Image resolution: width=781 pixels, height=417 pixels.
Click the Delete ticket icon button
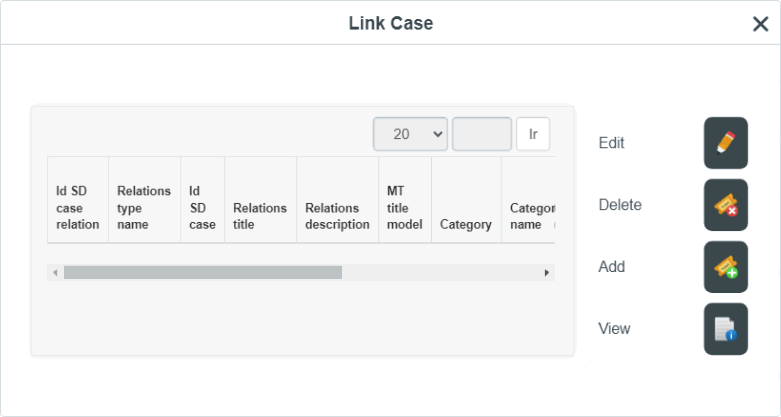coord(726,205)
